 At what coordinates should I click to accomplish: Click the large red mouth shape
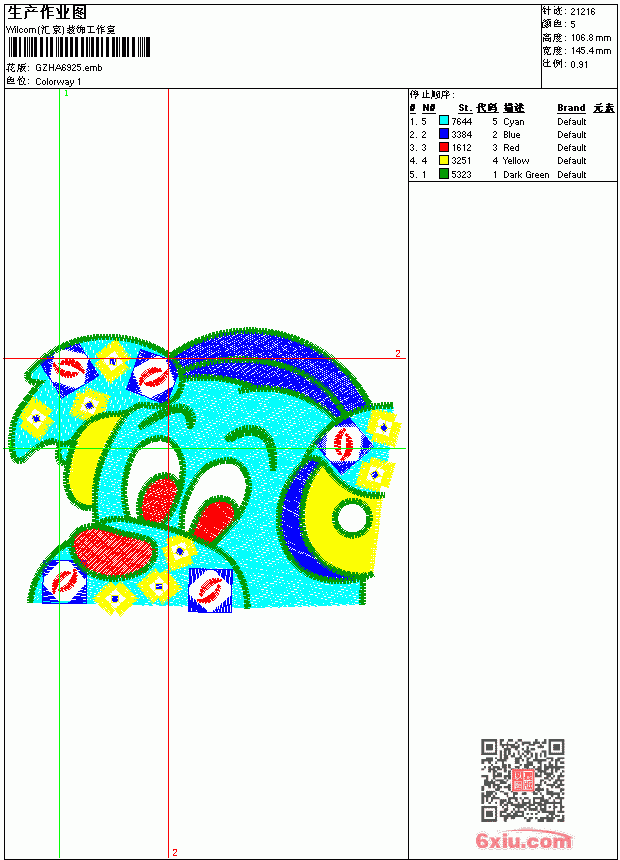[112, 550]
